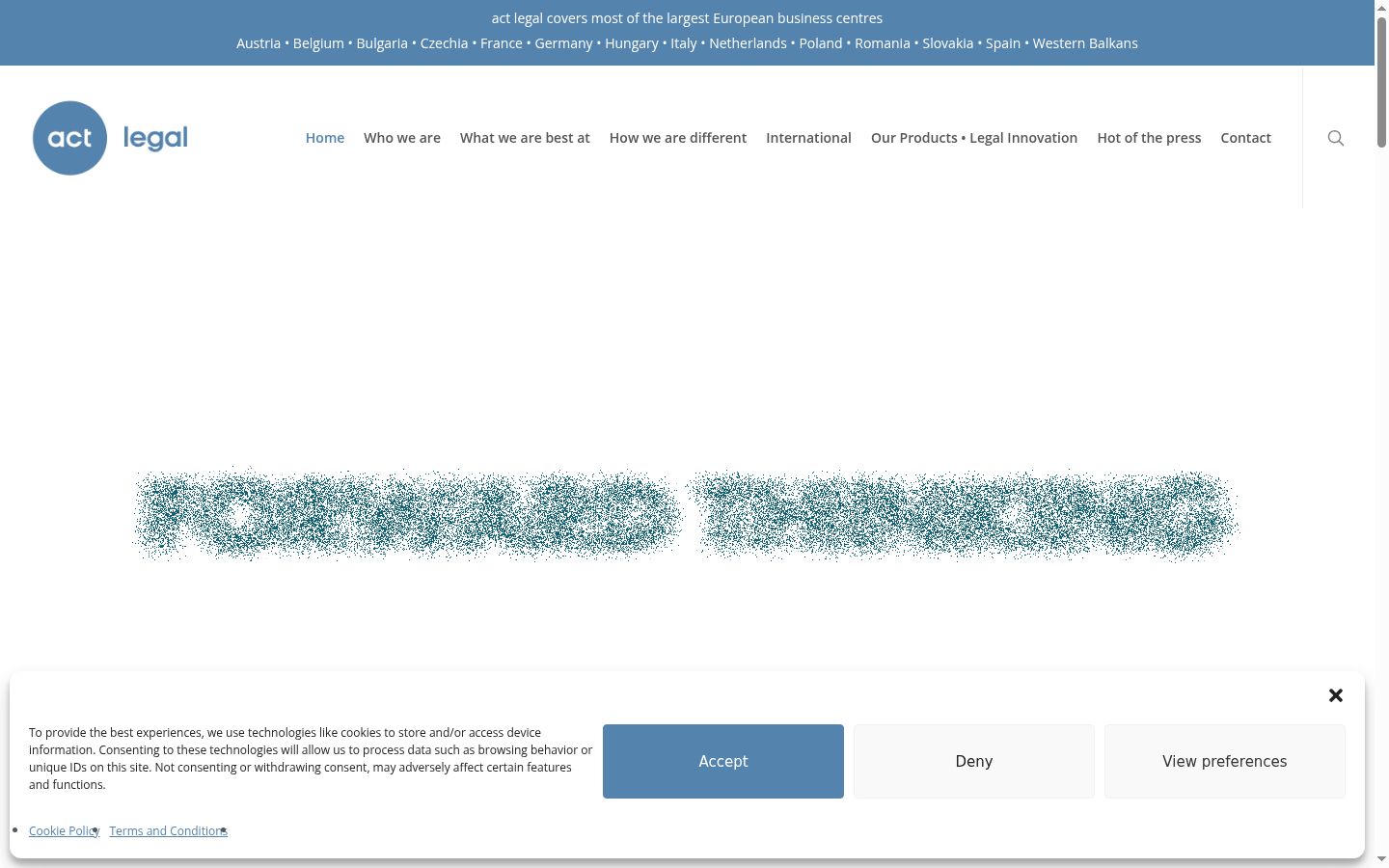1389x868 pixels.
Task: Open the Terms and Conditions link
Action: point(168,830)
